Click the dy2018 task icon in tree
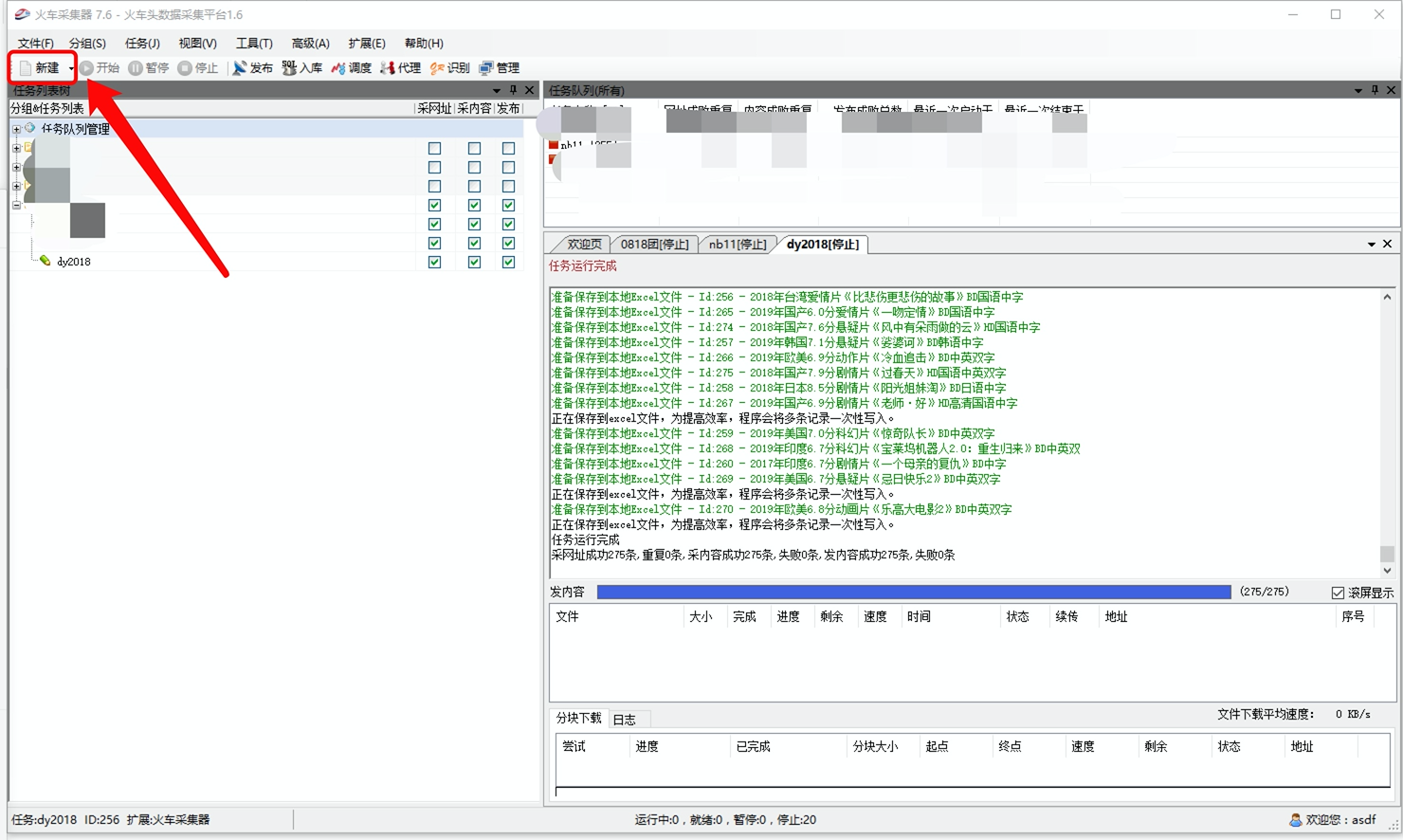This screenshot has height=840, width=1403. 45,261
